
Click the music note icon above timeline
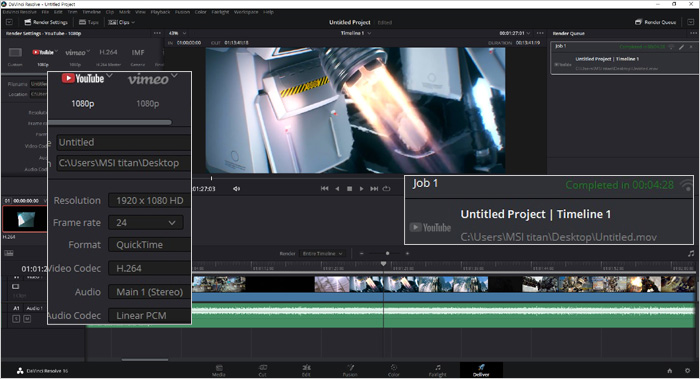691,254
